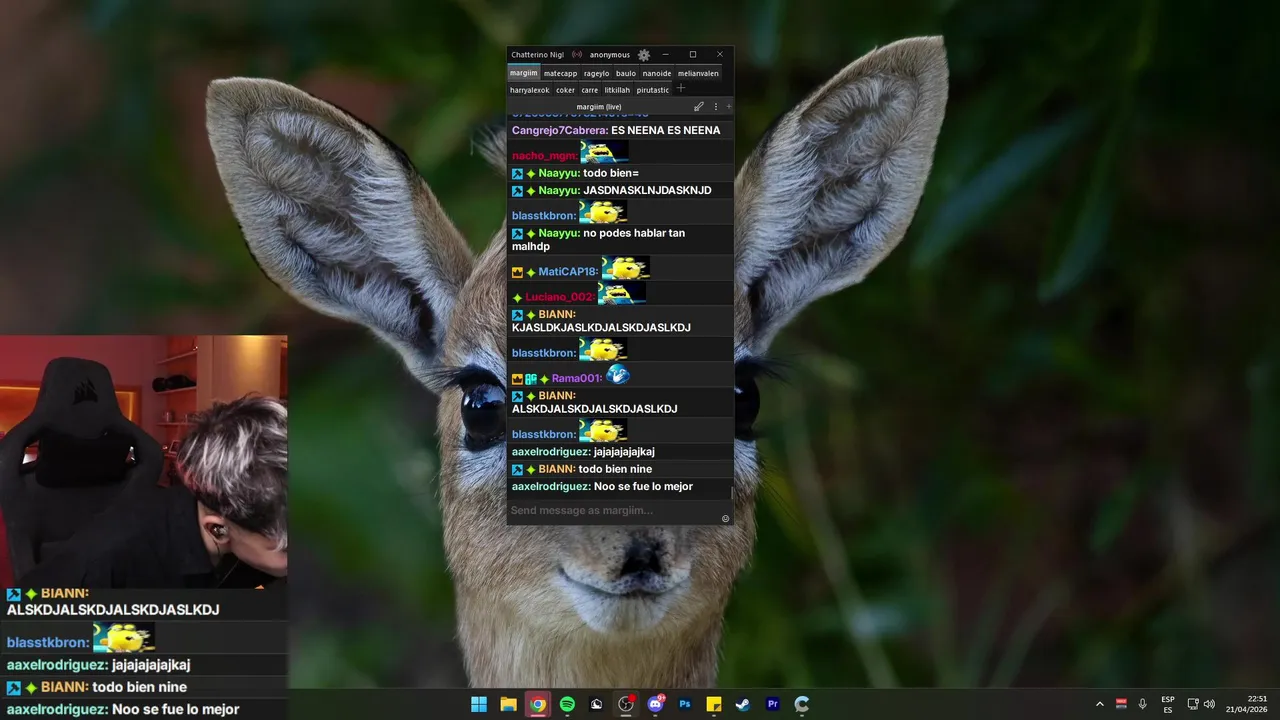The height and width of the screenshot is (720, 1280).
Task: Click aaxelrodriguez on 'Noo se fue lo mejor'
Action: [551, 486]
